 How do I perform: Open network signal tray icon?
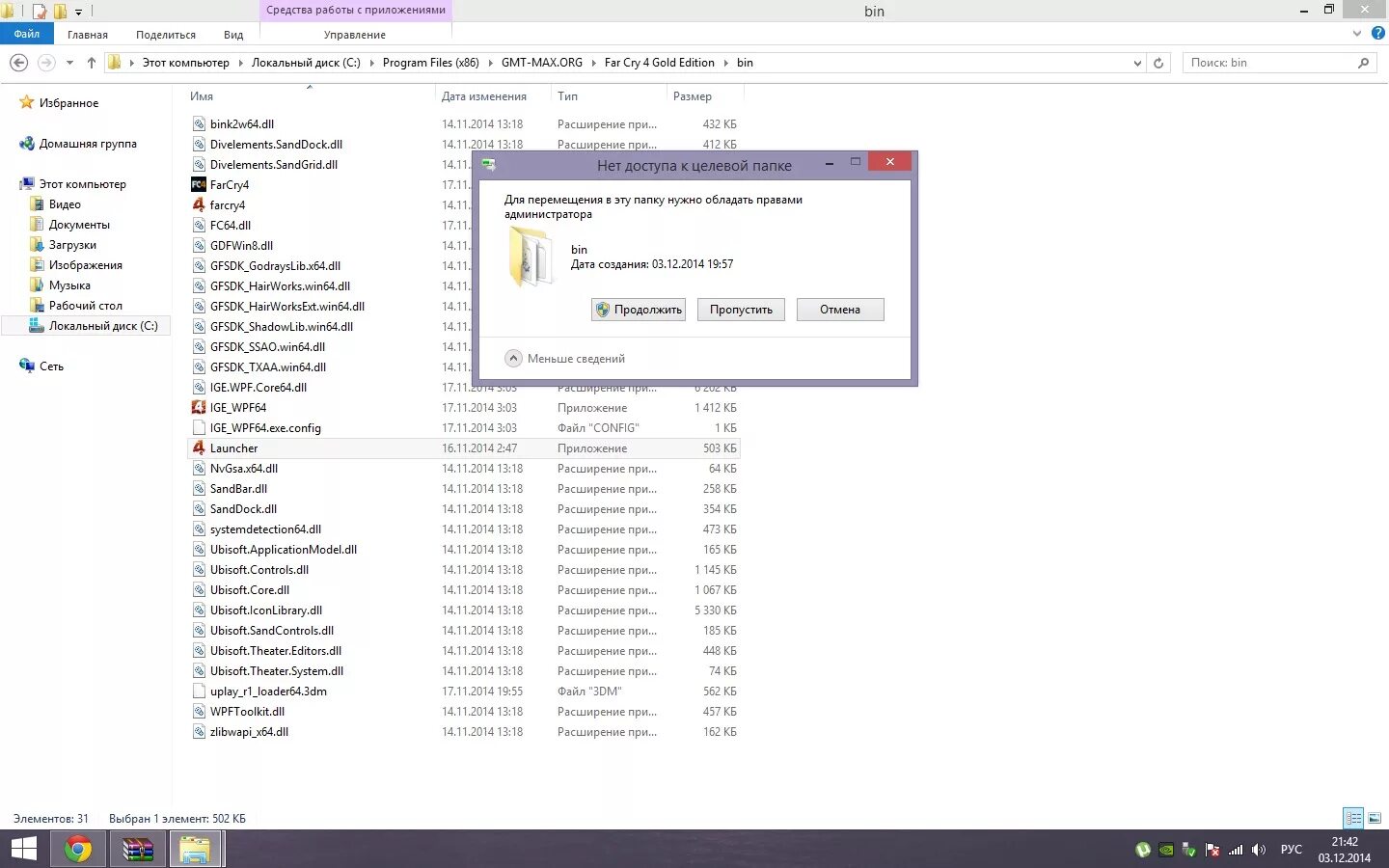1236,850
